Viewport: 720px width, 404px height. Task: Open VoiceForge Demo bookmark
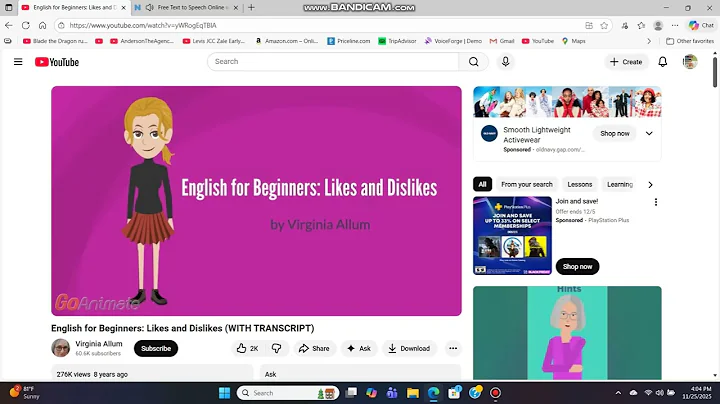pyautogui.click(x=453, y=41)
